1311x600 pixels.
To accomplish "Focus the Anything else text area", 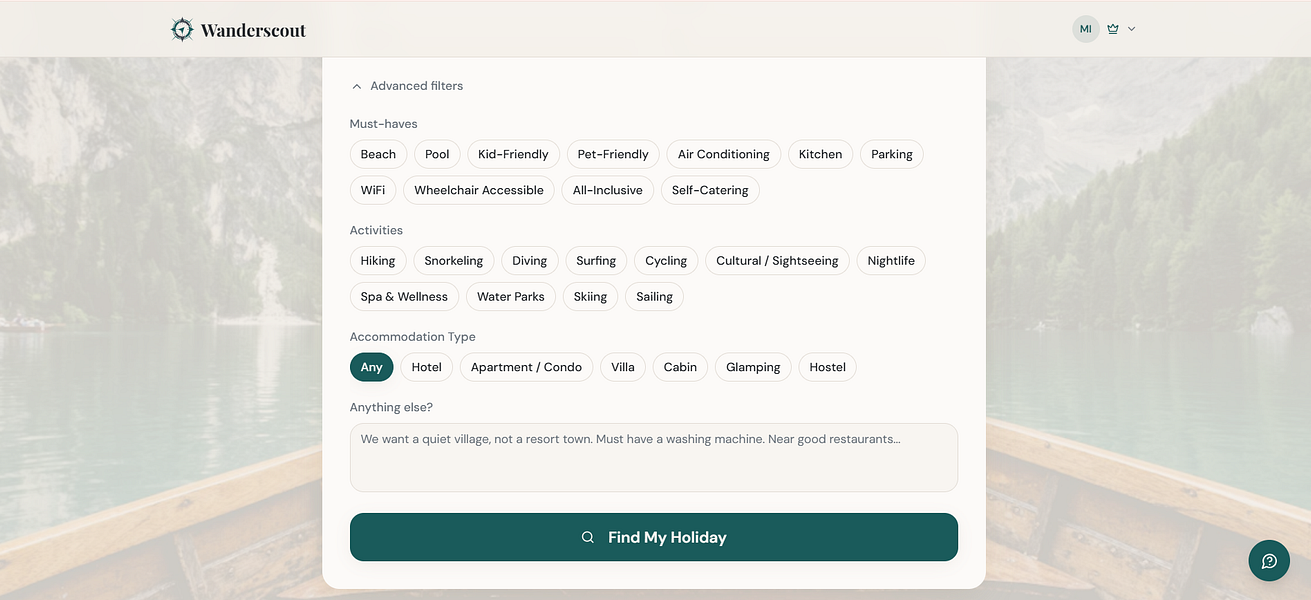I will (654, 457).
